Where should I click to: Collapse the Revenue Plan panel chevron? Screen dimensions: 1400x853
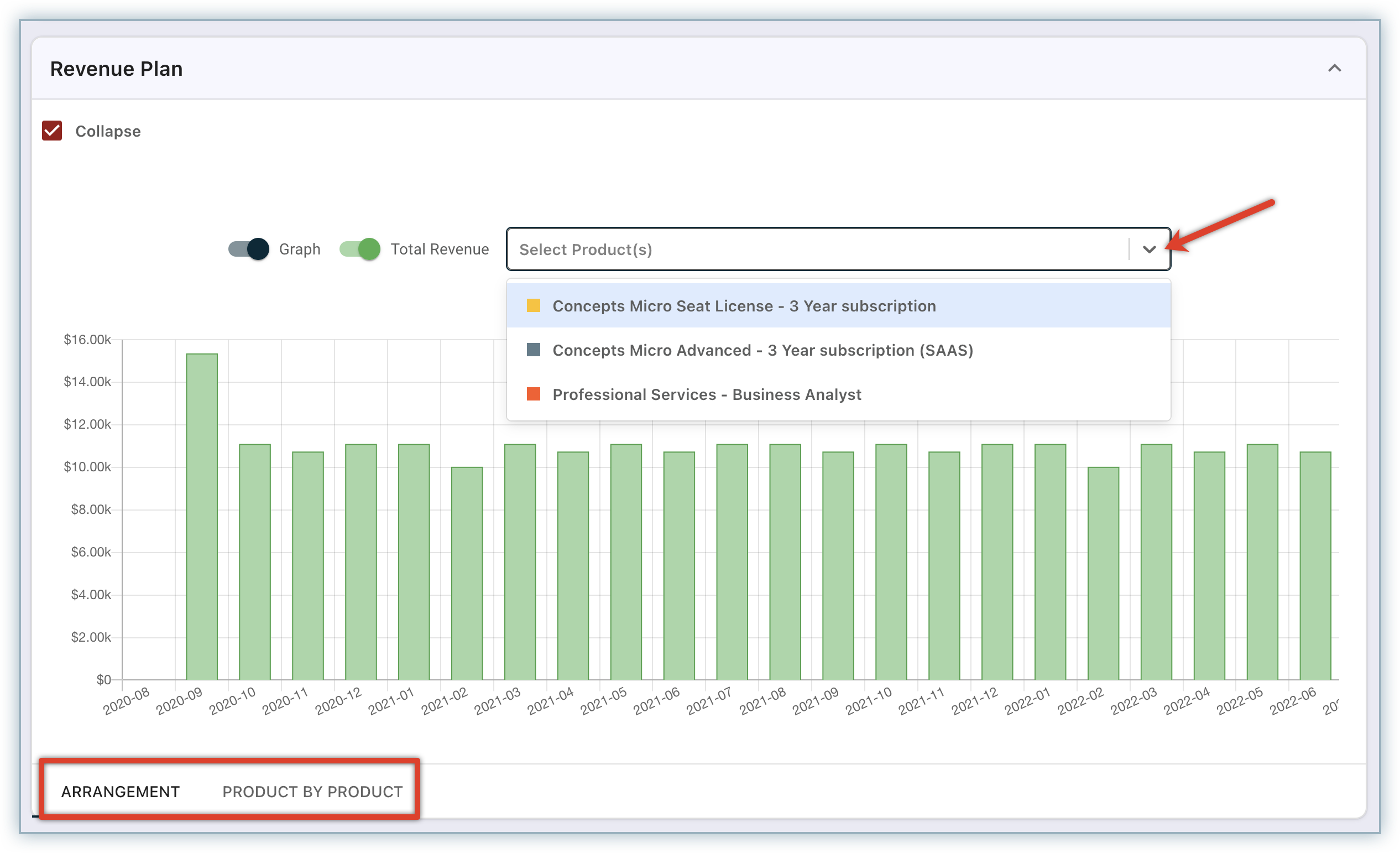click(x=1334, y=69)
